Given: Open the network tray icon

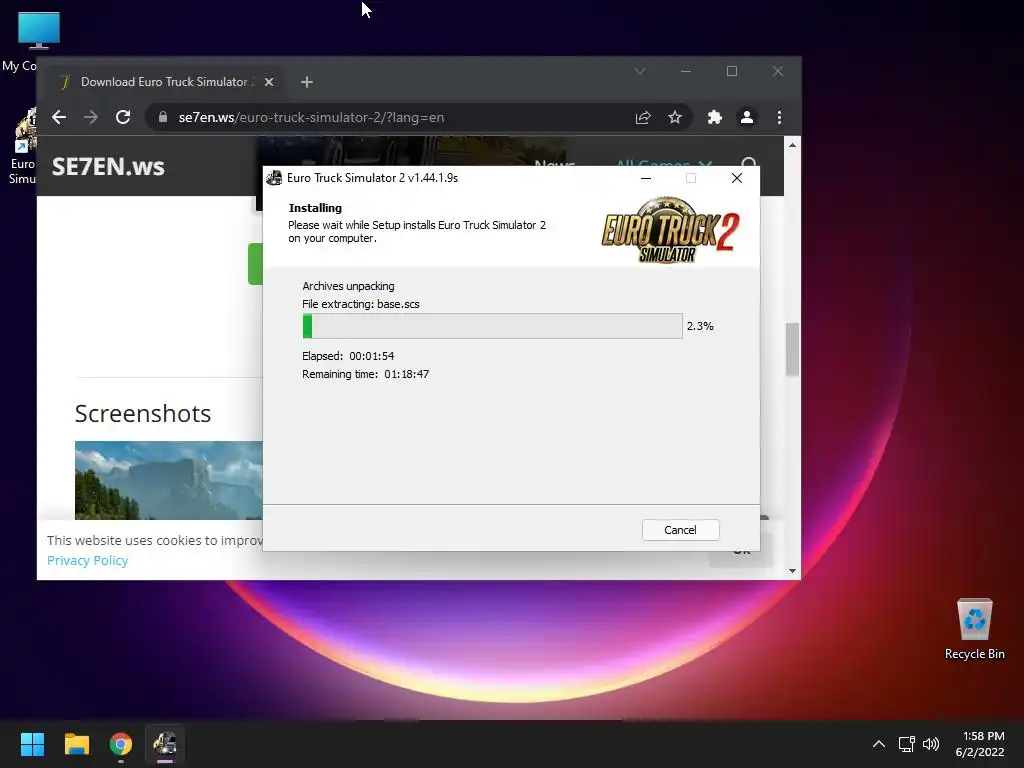Looking at the screenshot, I should [x=906, y=744].
